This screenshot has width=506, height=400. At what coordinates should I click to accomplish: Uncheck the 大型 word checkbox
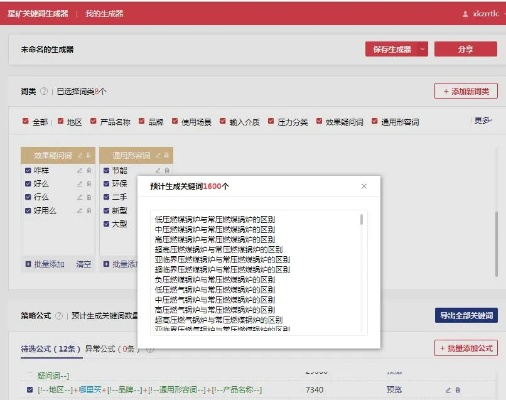[x=106, y=224]
